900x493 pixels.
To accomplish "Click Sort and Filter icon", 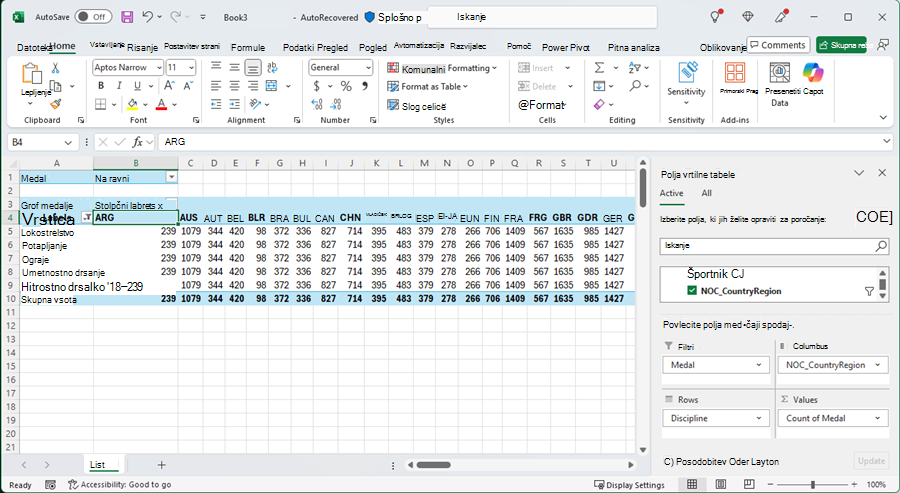I will point(634,68).
